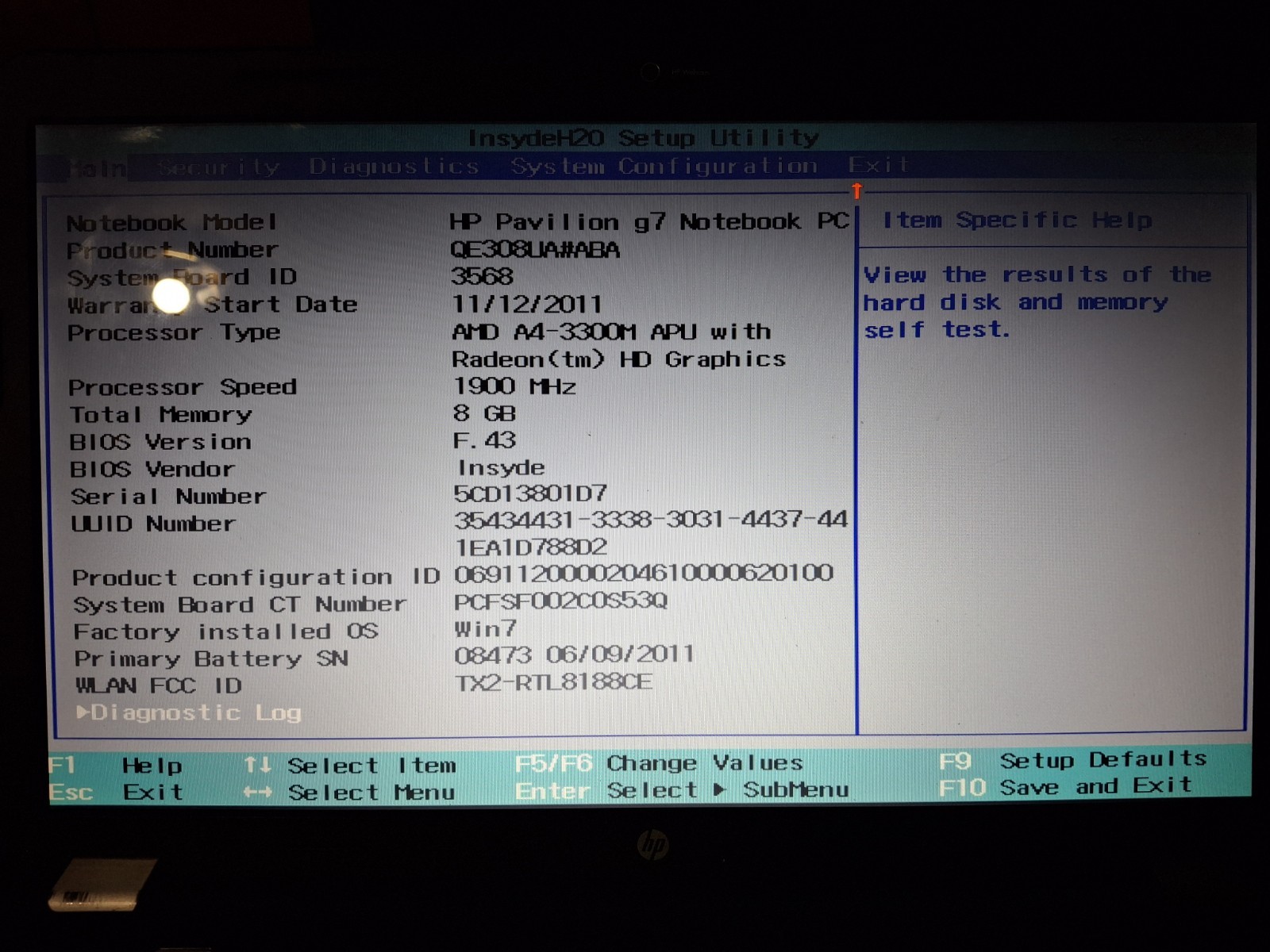Click the Win7 value
This screenshot has width=1270, height=952.
click(486, 629)
